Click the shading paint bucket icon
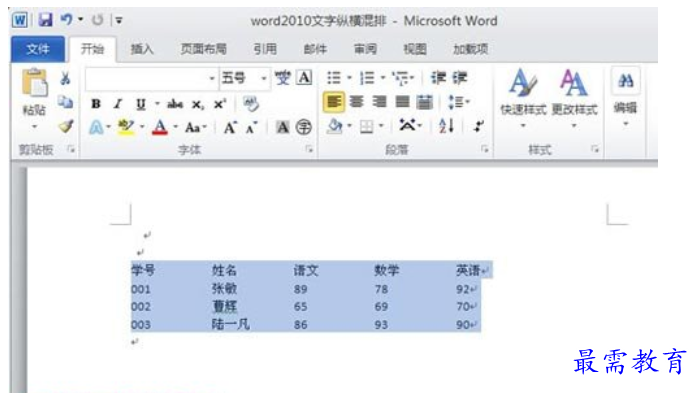695x393 pixels. point(335,127)
